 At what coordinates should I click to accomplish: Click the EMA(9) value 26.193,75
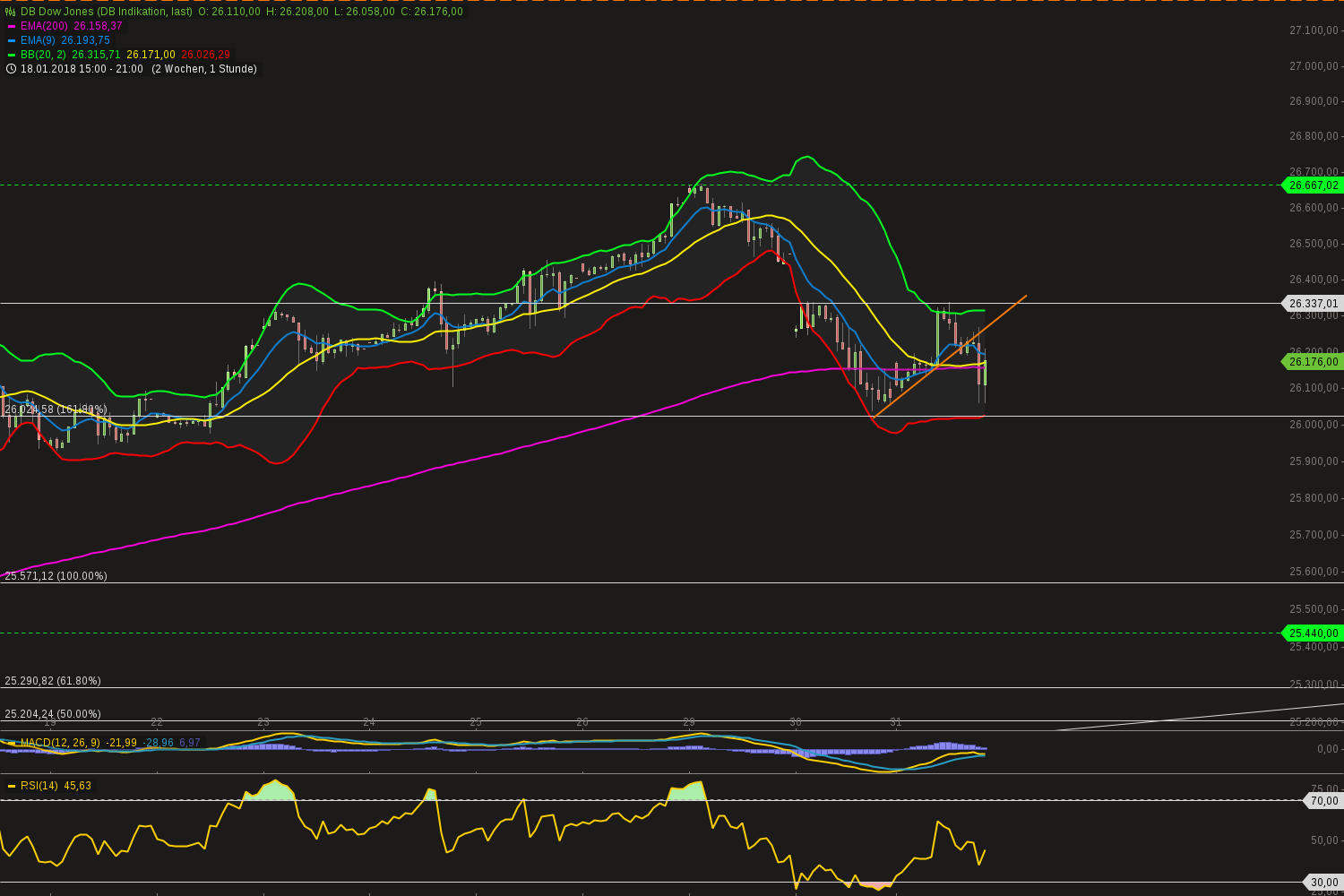tap(85, 40)
